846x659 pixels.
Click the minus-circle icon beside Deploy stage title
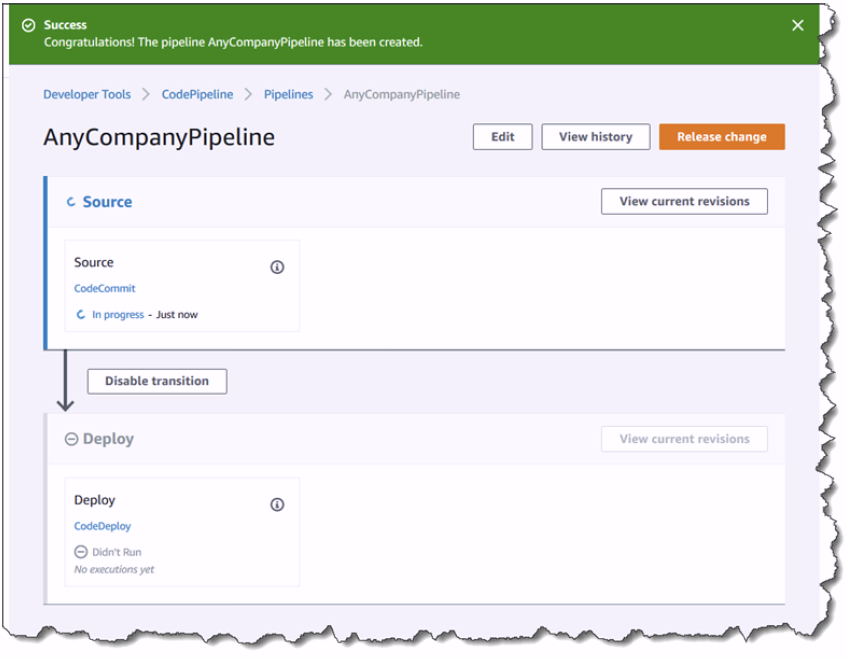click(71, 439)
